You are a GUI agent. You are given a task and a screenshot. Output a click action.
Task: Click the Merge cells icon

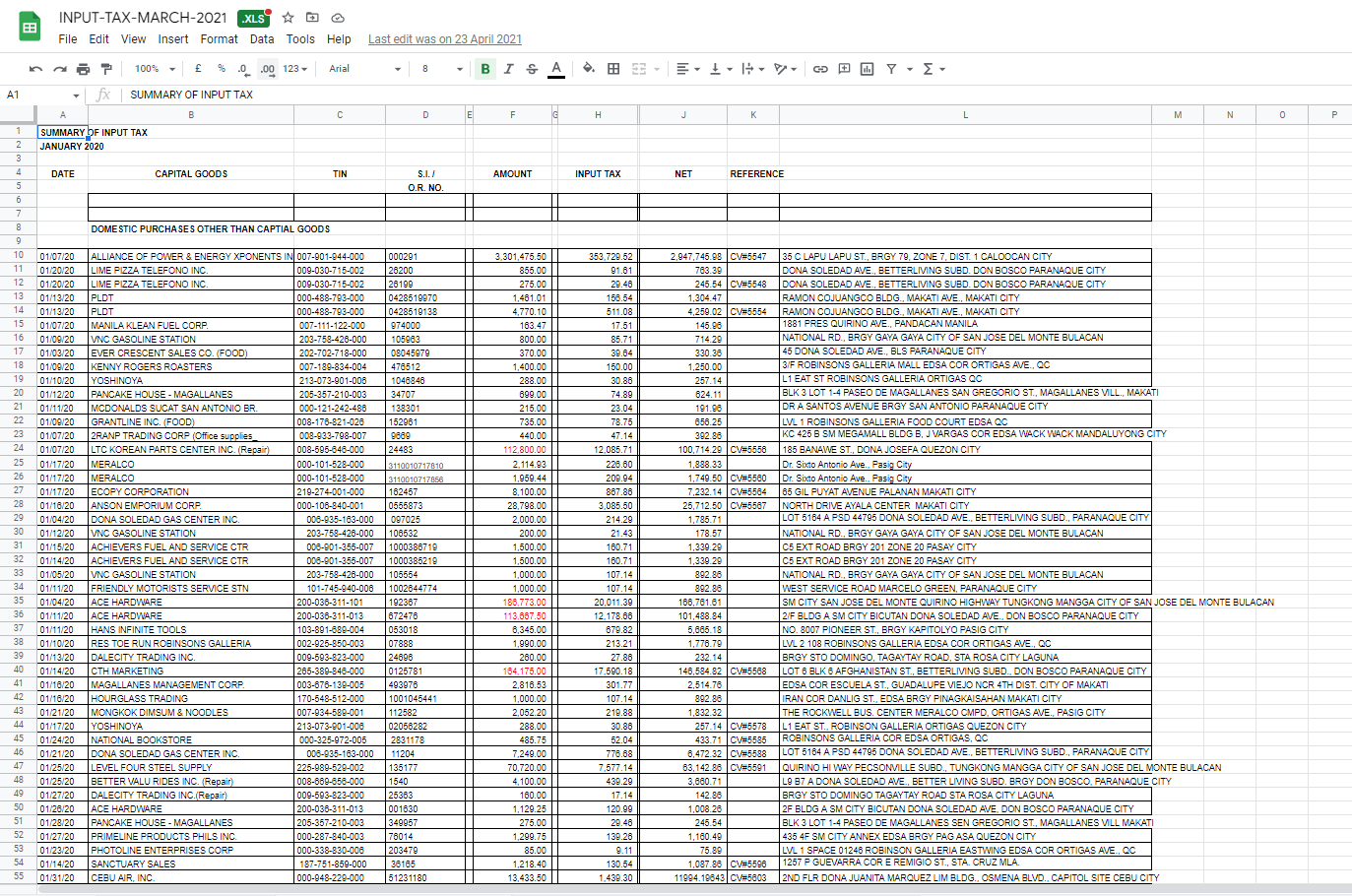[639, 69]
